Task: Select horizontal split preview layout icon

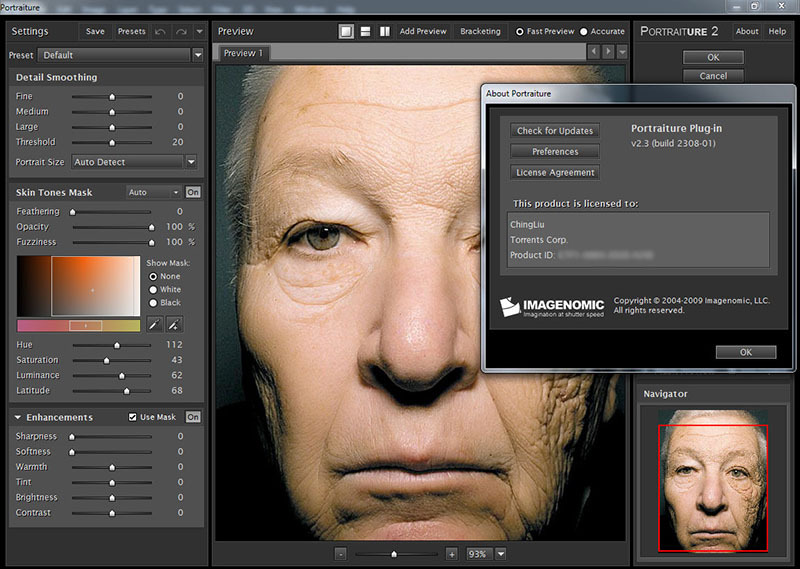Action: (365, 32)
